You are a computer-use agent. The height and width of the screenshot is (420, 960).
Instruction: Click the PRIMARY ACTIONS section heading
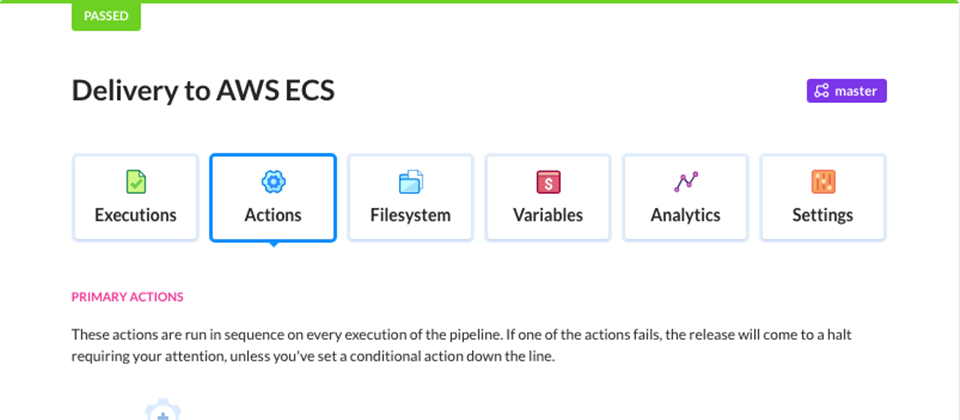point(127,297)
